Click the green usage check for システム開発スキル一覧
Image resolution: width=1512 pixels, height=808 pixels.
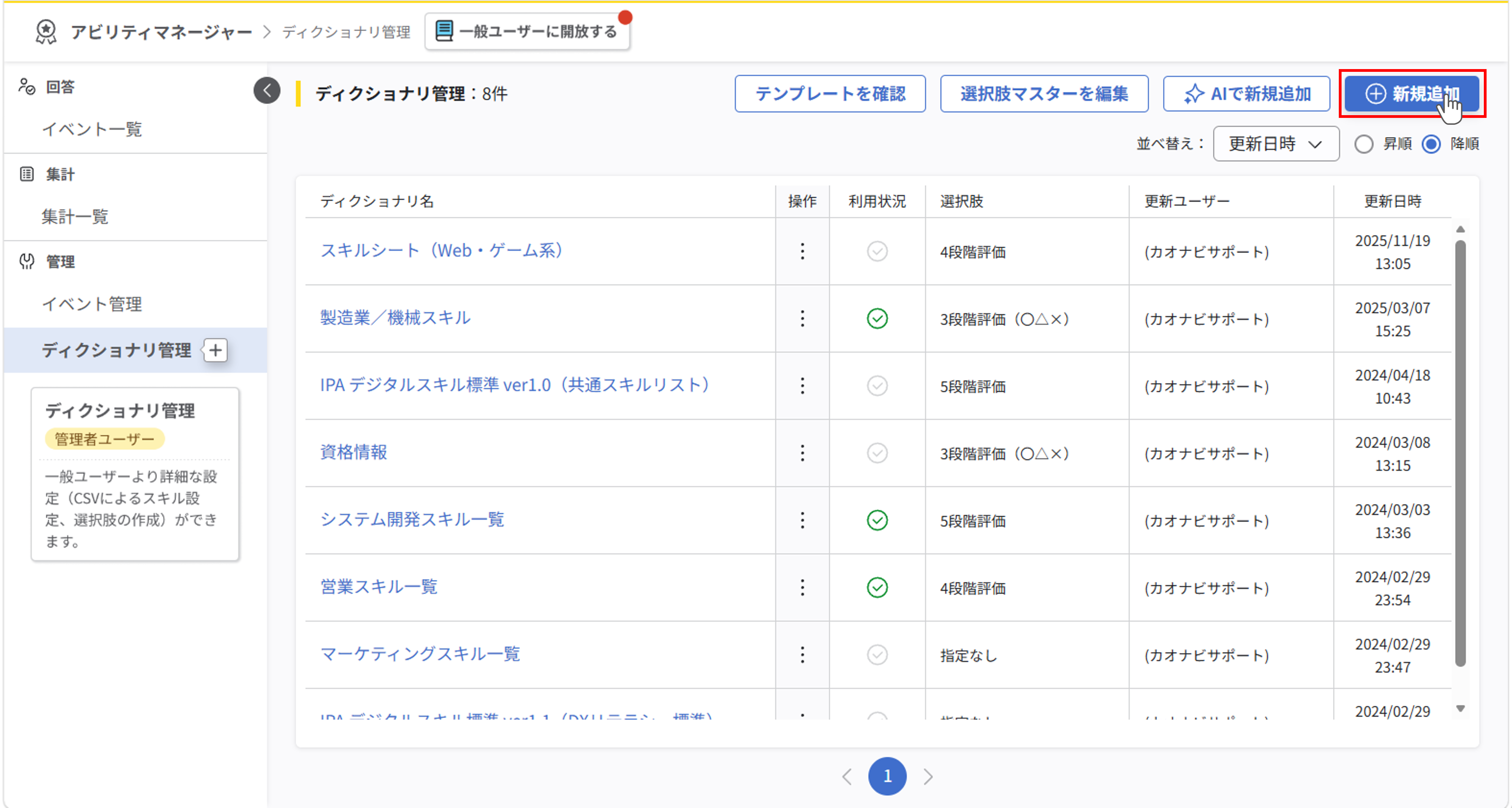pyautogui.click(x=877, y=520)
